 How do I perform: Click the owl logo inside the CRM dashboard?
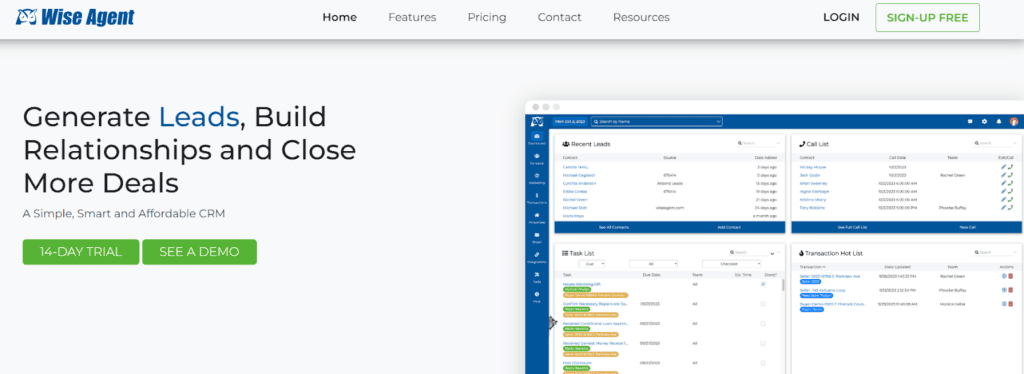coord(537,121)
